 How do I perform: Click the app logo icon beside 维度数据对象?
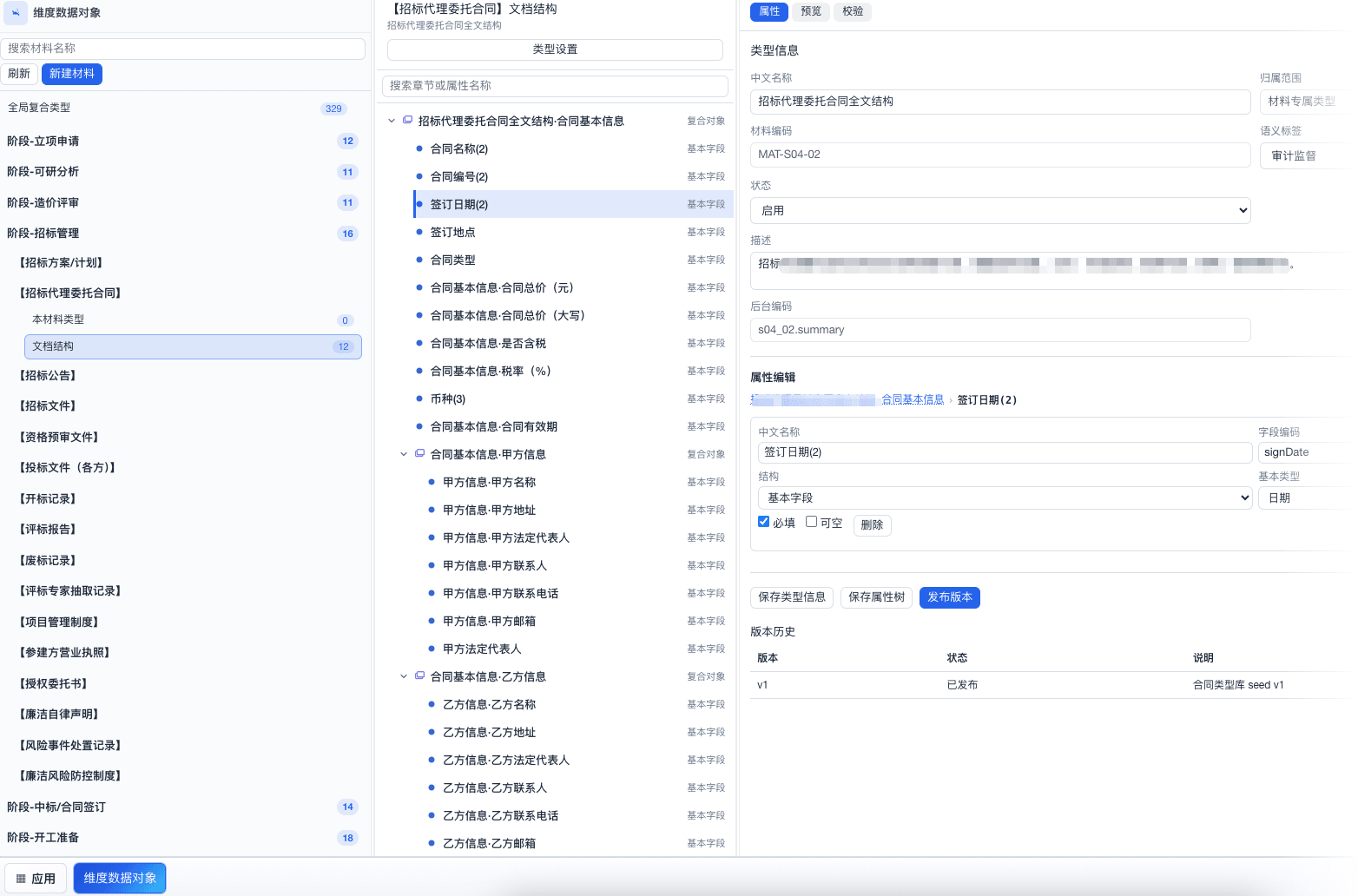coord(16,12)
